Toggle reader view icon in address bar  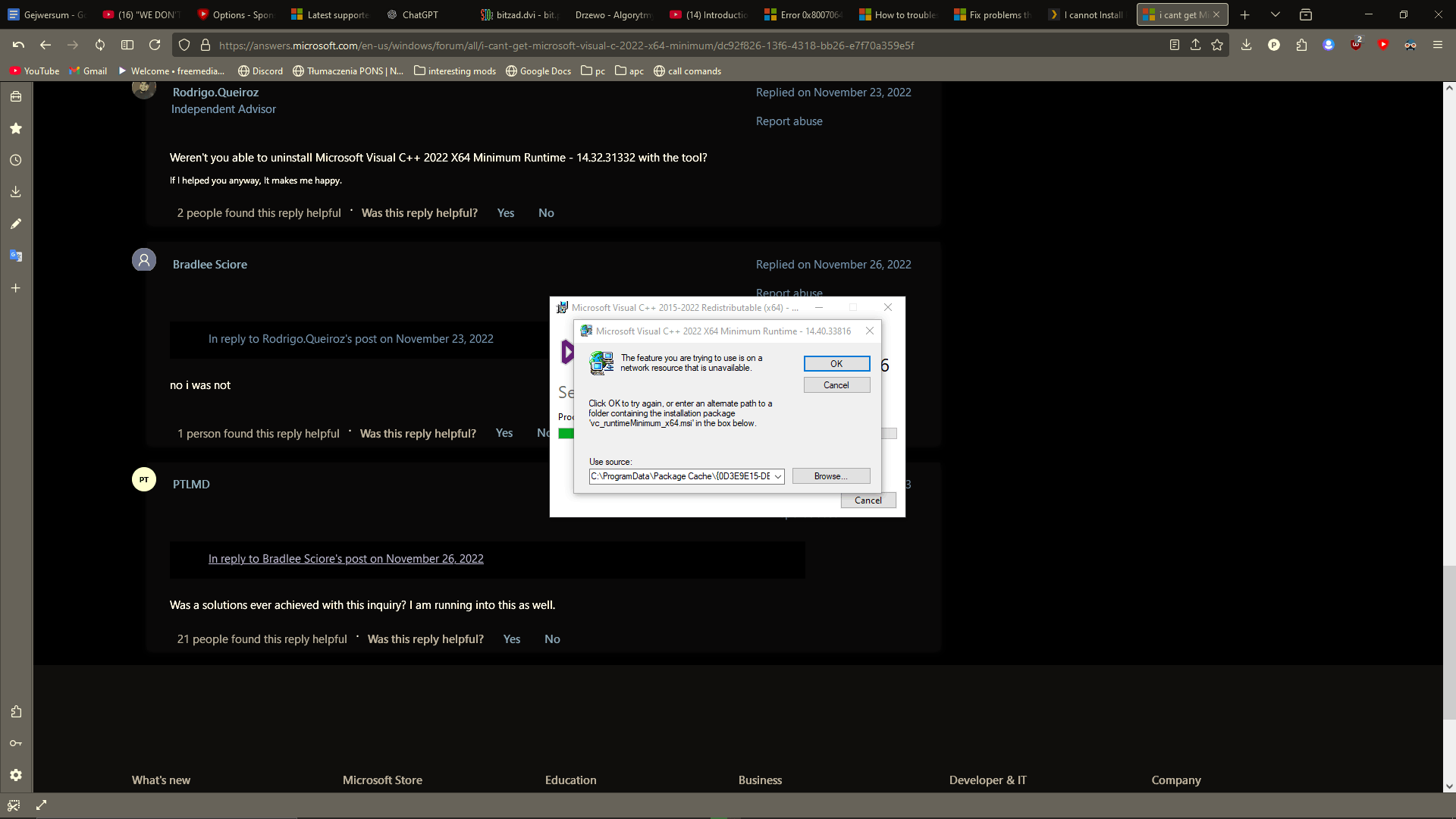coord(1174,45)
